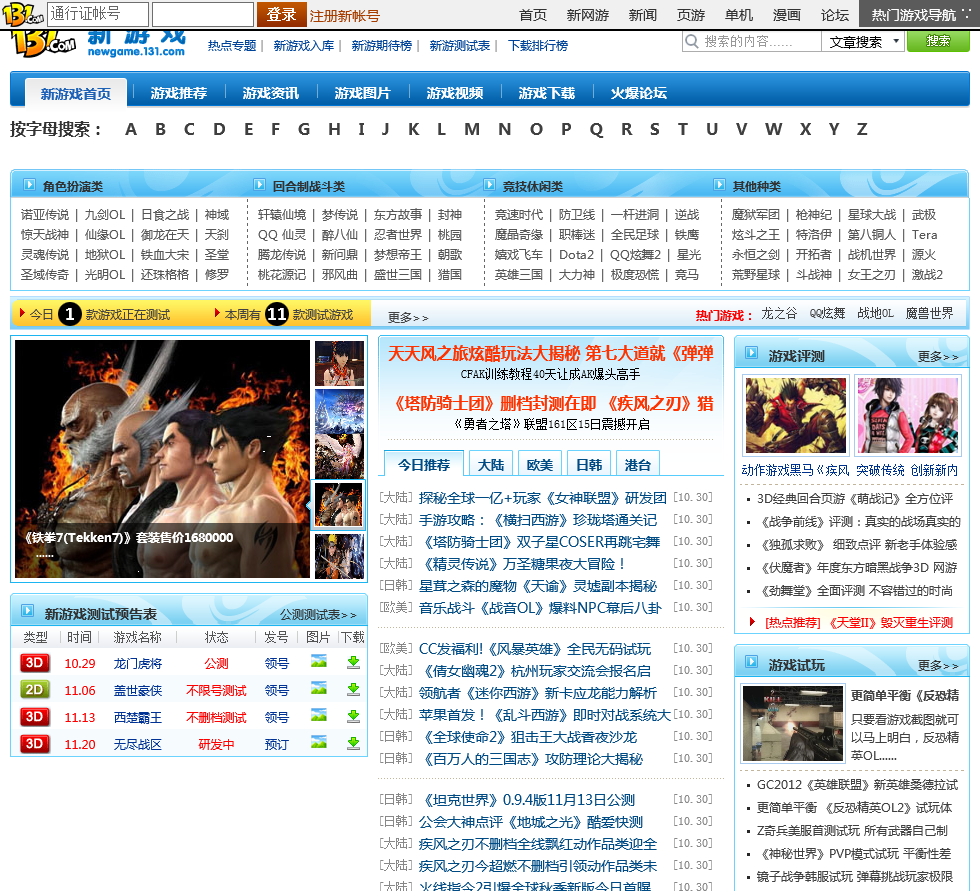Open the 火爆论坛 navigation tab
This screenshot has width=980, height=891.
(639, 93)
